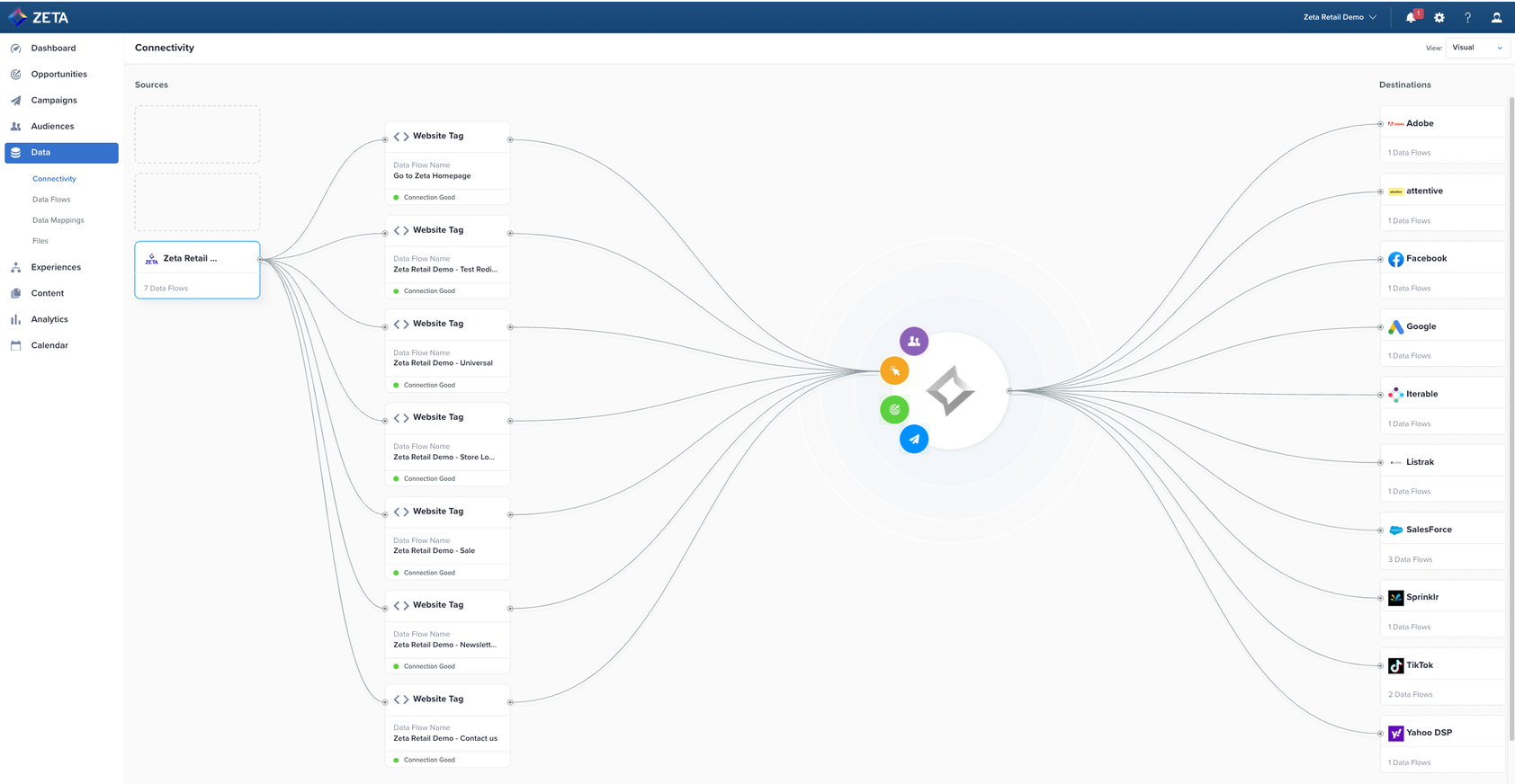
Task: Select the Go to Zeta Homepage tag card
Action: 447,163
